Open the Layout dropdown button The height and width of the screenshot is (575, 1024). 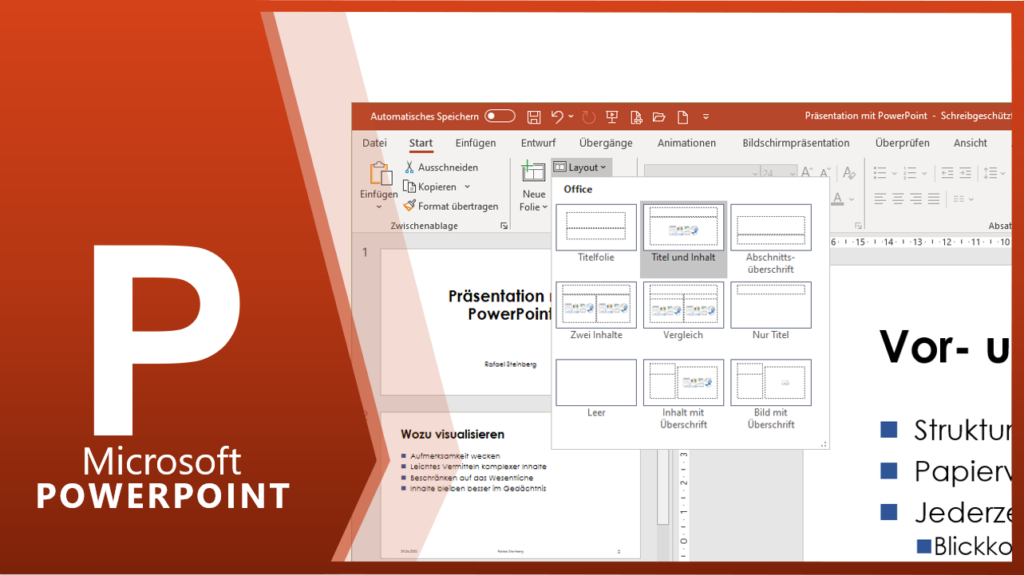click(x=580, y=167)
